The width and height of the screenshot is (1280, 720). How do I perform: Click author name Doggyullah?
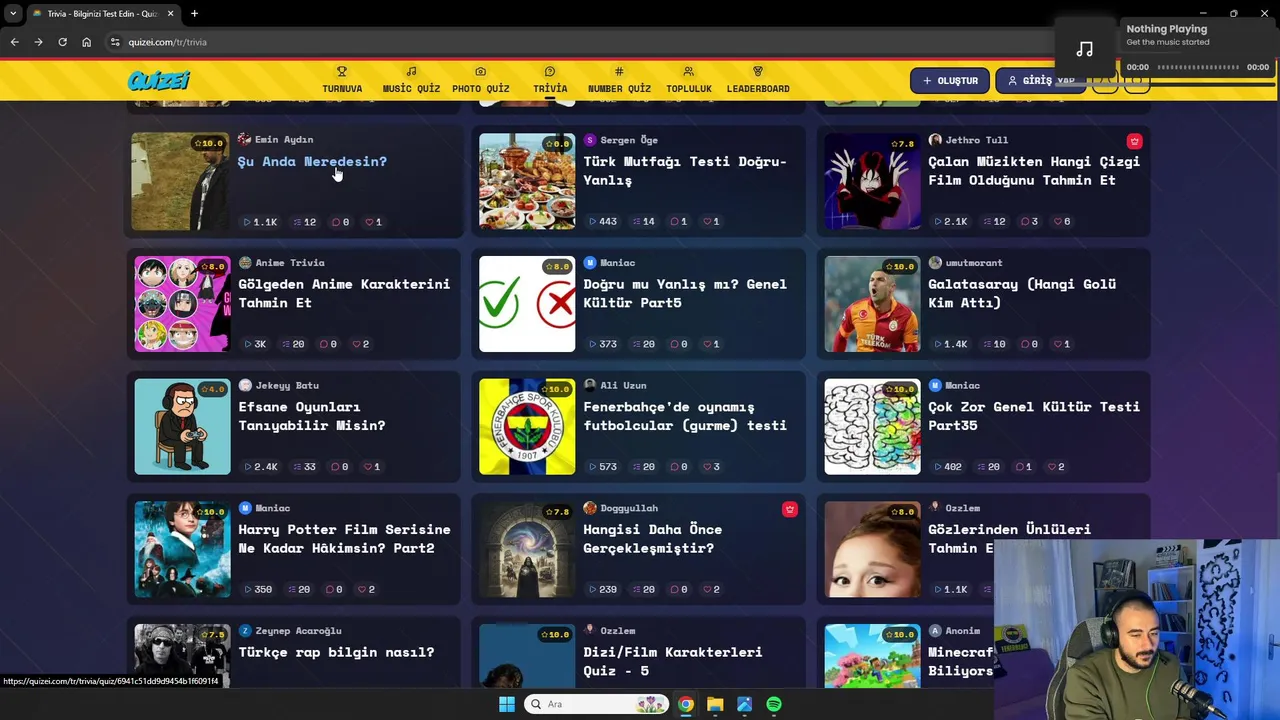click(629, 508)
